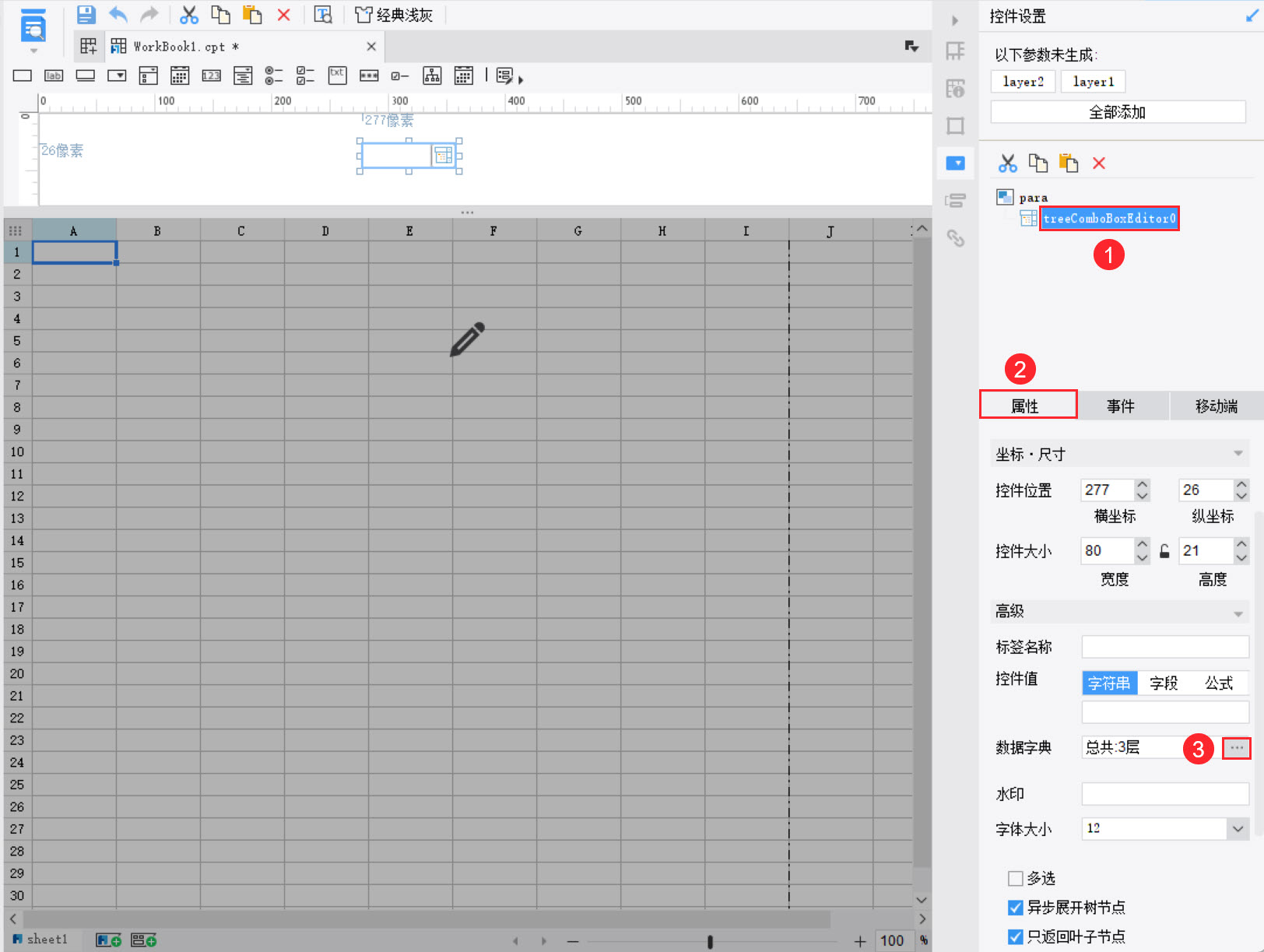The width and height of the screenshot is (1264, 952).
Task: Switch to the 移动端 tab
Action: click(x=1217, y=406)
